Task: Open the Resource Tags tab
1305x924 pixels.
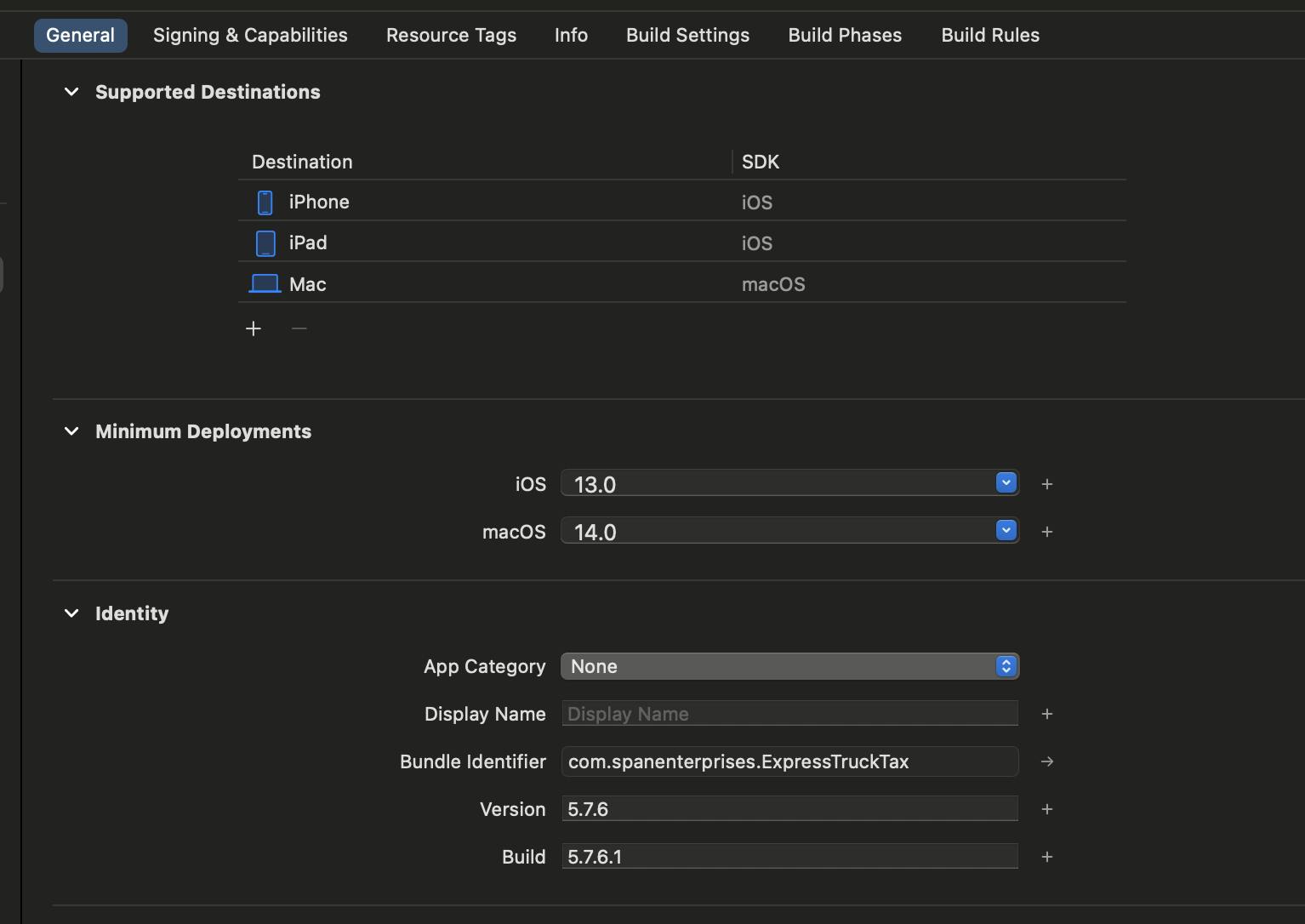Action: (x=451, y=36)
